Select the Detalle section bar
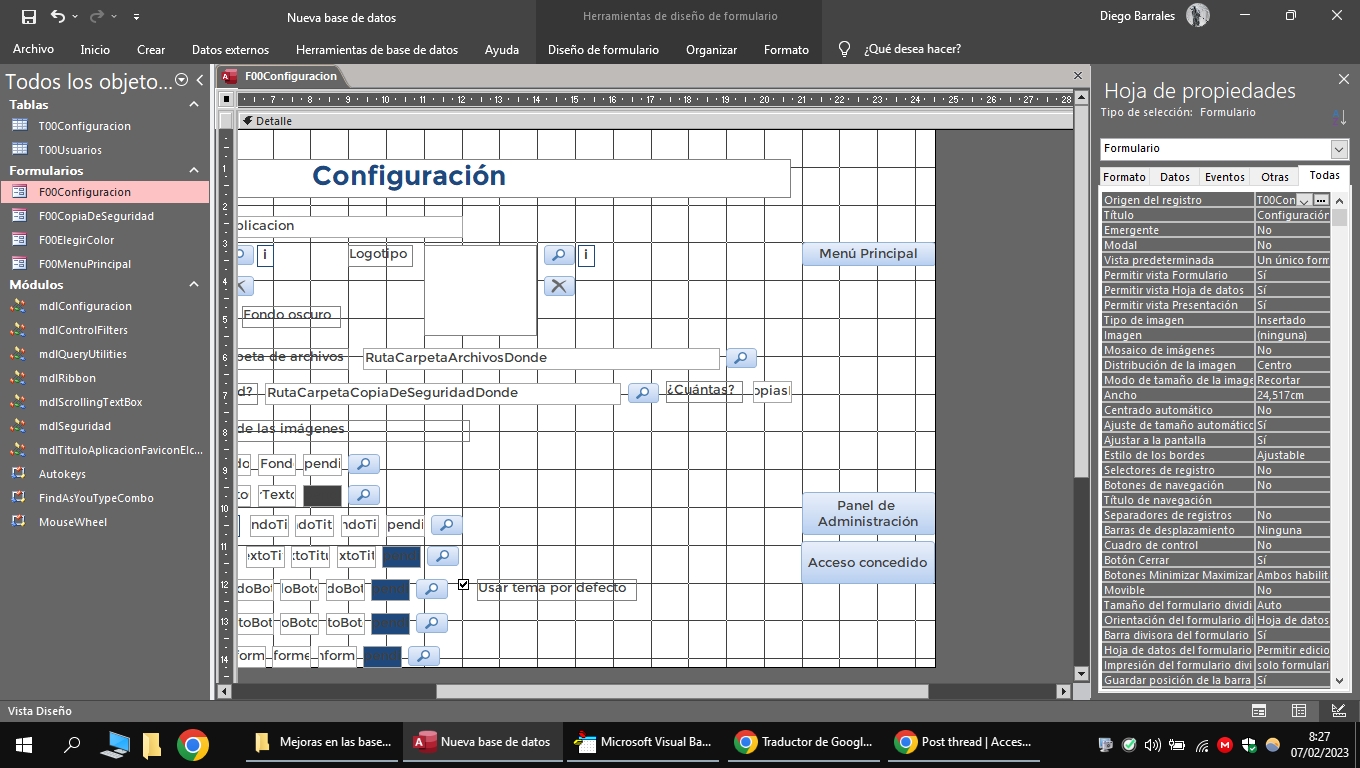 pyautogui.click(x=655, y=121)
